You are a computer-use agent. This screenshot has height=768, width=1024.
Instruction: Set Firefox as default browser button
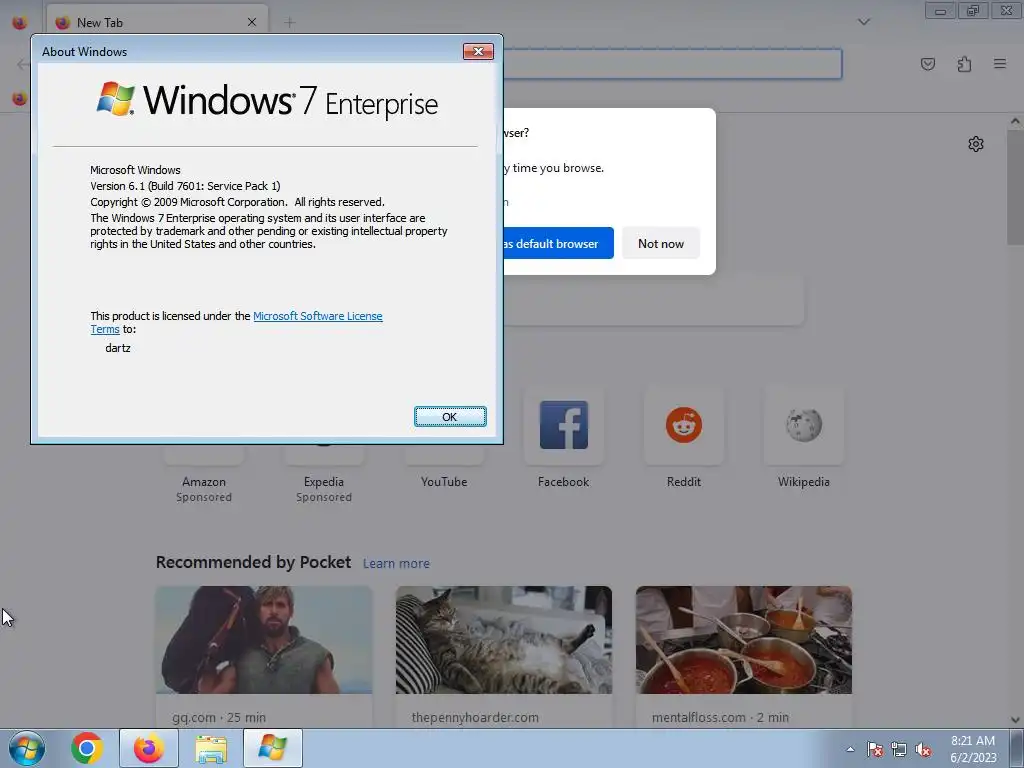coord(558,244)
